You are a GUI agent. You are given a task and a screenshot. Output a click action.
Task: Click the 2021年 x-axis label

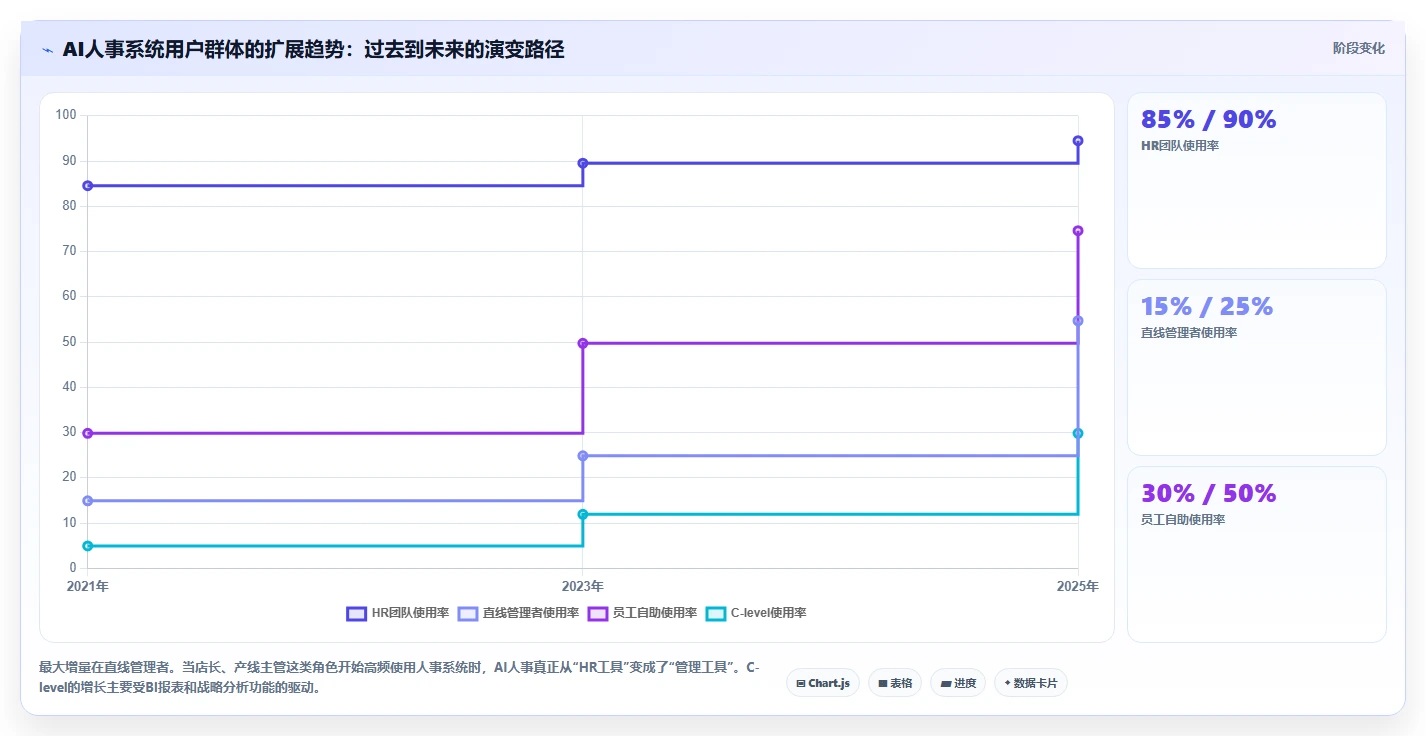(x=88, y=586)
